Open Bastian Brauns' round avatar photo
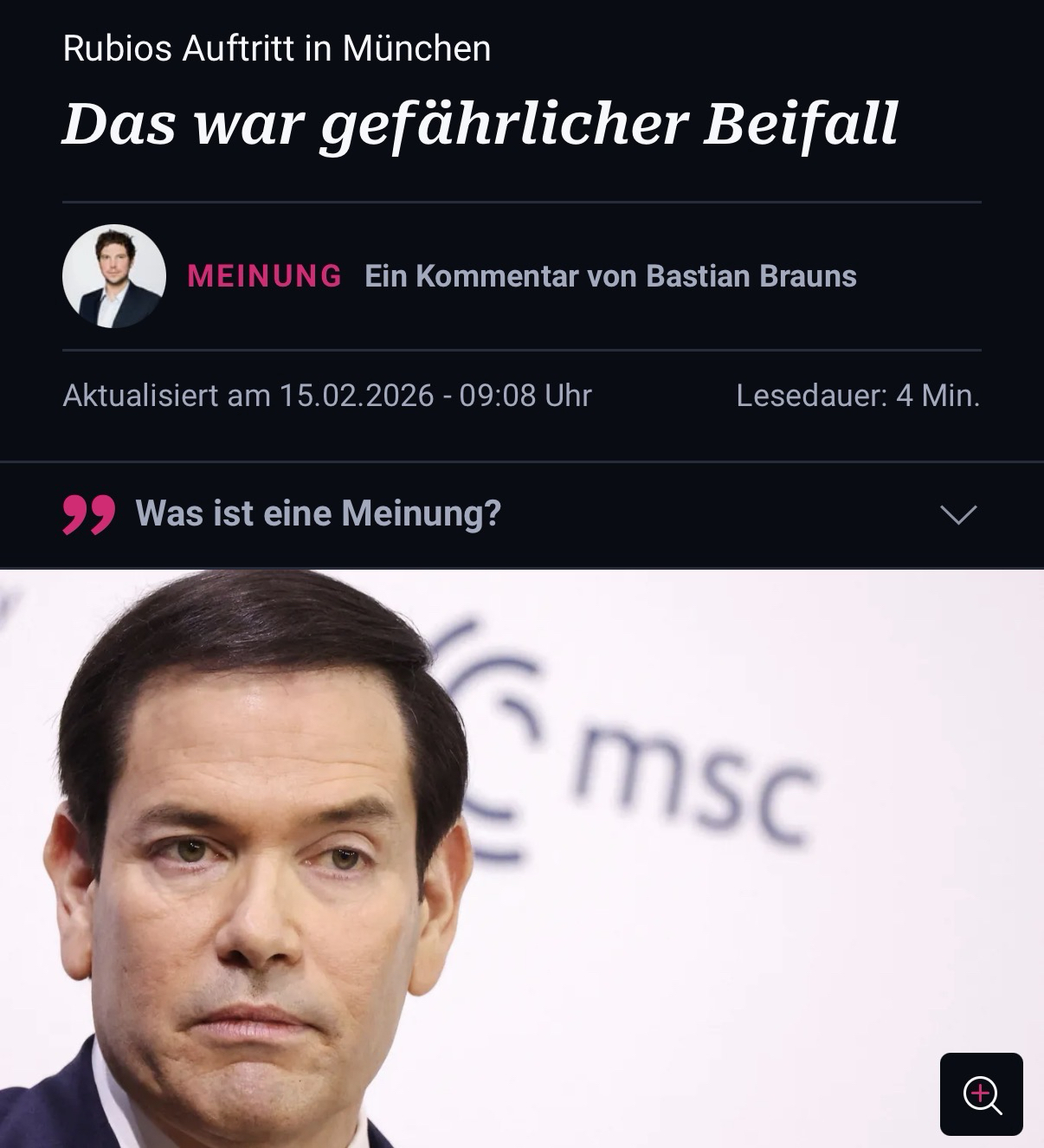The height and width of the screenshot is (1148, 1044). [x=114, y=276]
